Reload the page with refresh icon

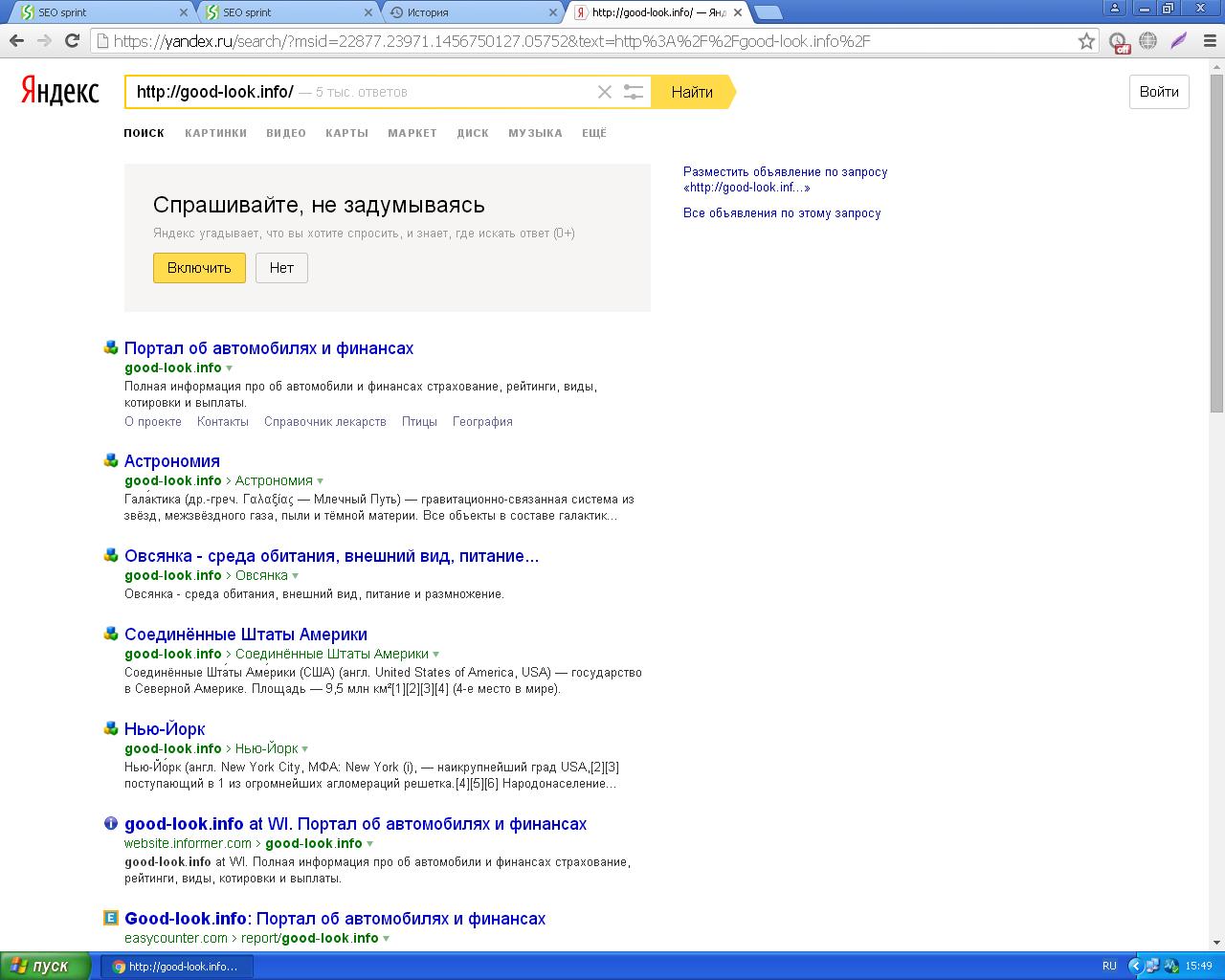[72, 41]
